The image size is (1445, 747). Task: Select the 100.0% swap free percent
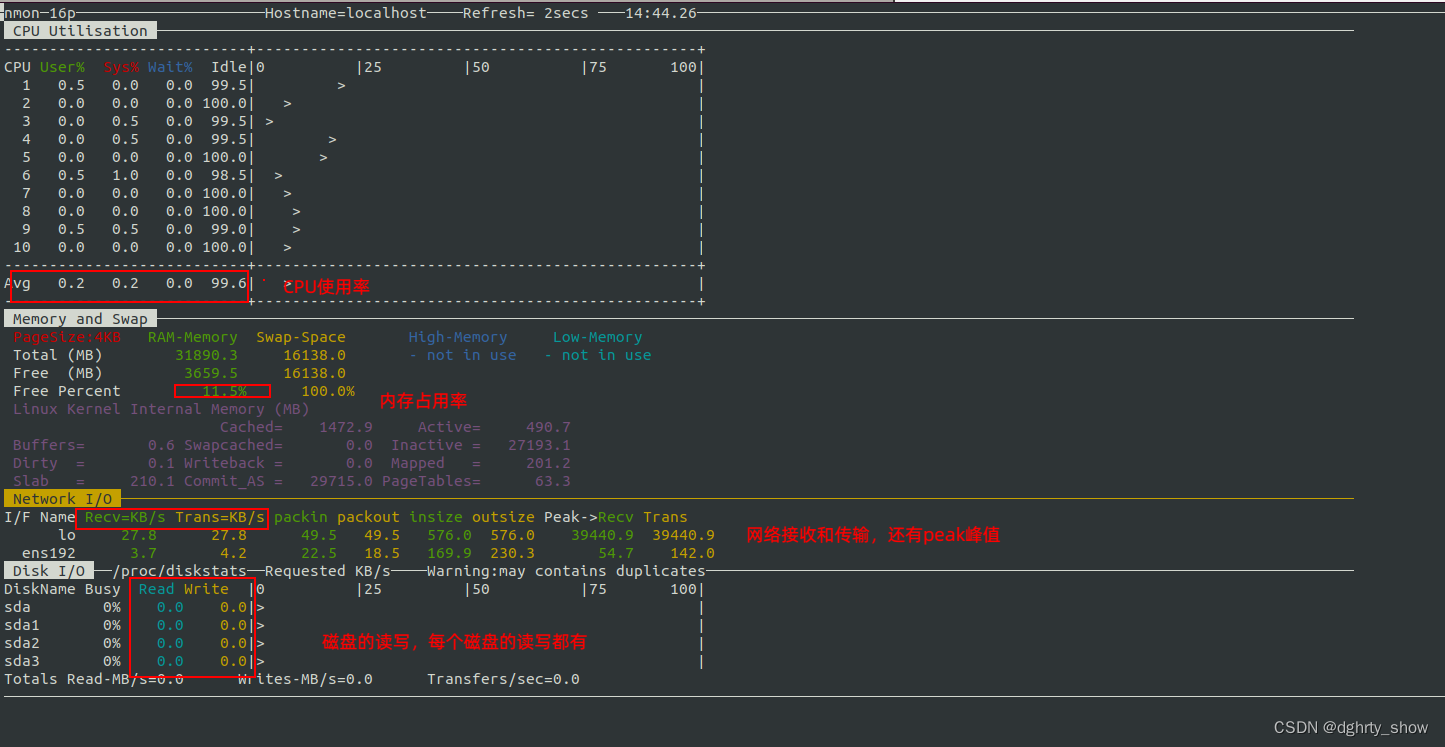point(327,391)
